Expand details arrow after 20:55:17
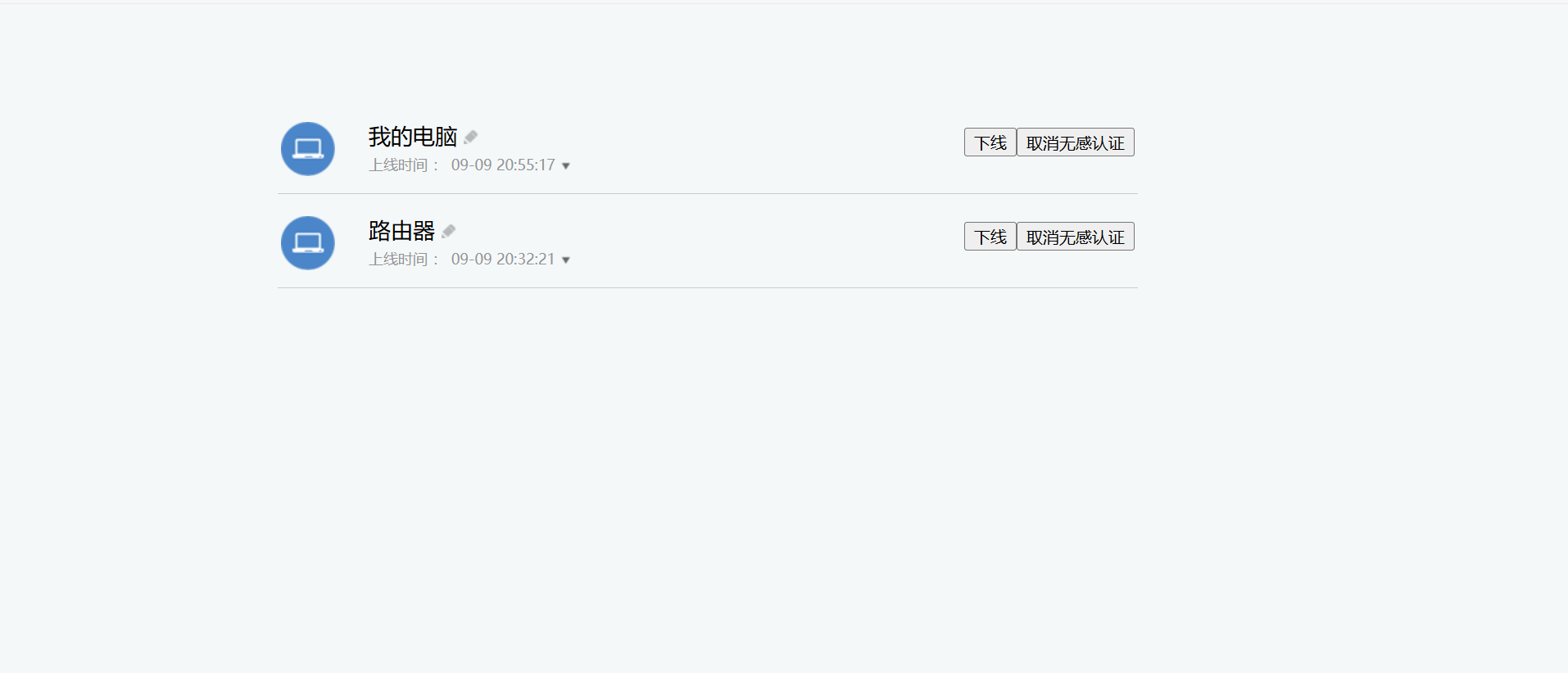 tap(565, 166)
